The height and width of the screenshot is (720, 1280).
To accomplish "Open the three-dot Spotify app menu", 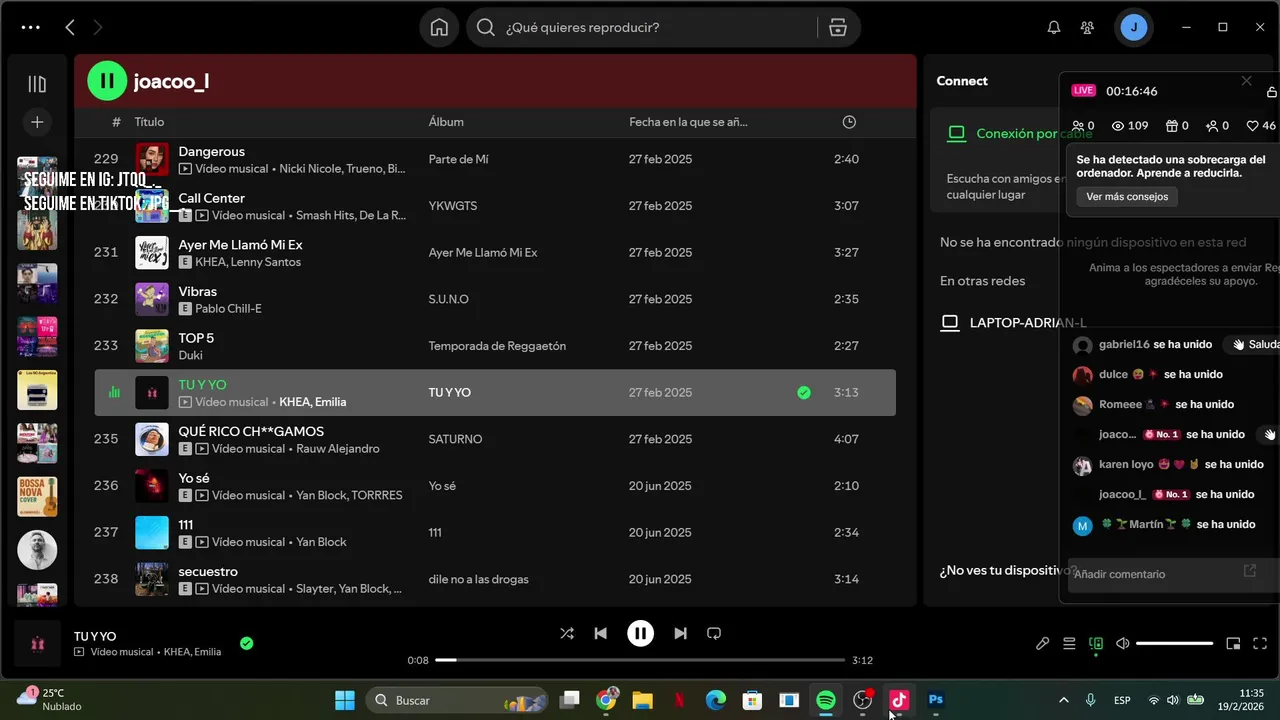I will click(x=31, y=27).
